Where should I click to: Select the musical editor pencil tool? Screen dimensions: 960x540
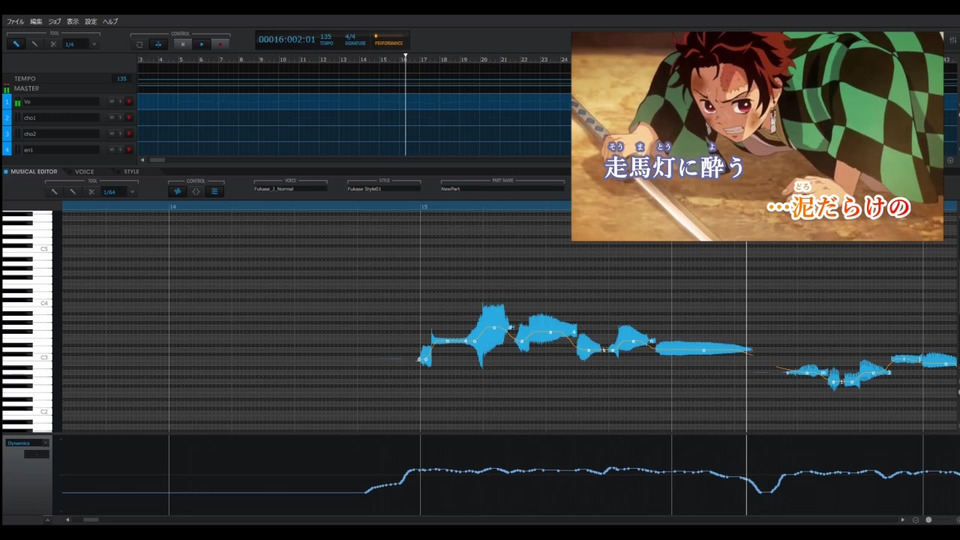tap(54, 192)
